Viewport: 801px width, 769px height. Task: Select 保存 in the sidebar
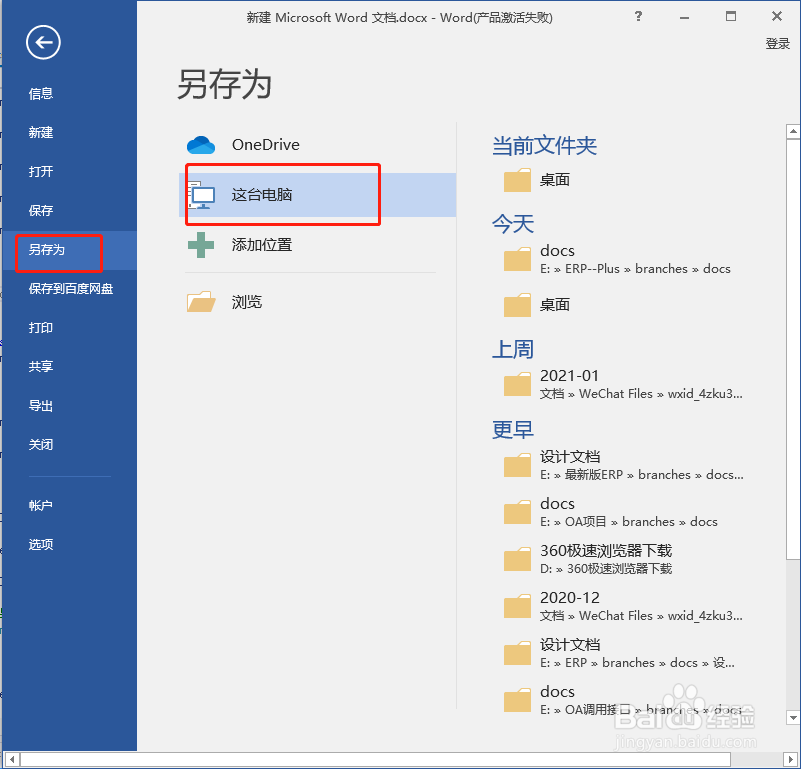point(41,210)
